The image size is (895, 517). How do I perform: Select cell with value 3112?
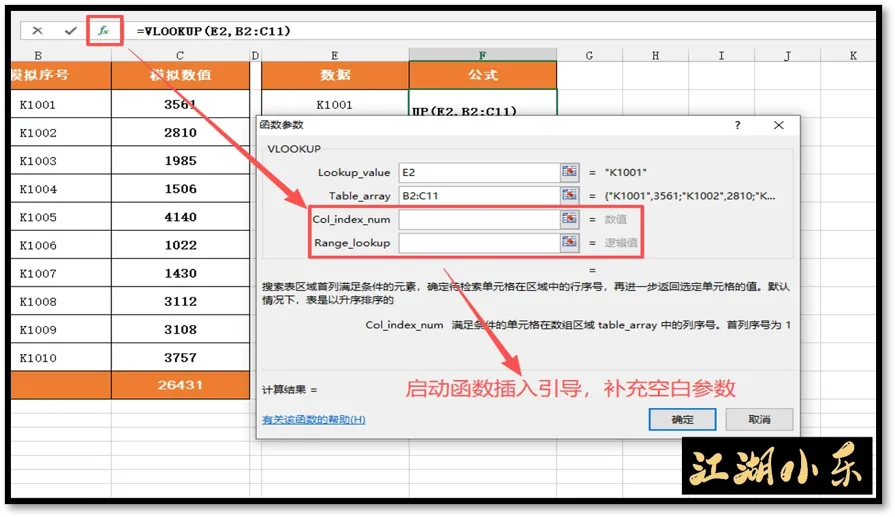(180, 301)
